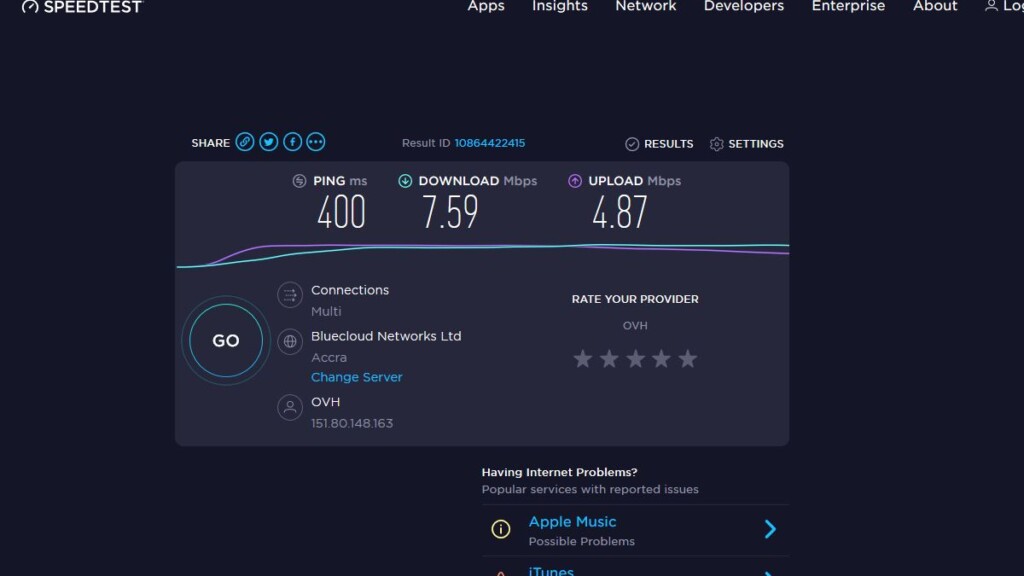Click the Connections mode icon
Image resolution: width=1024 pixels, height=576 pixels.
tap(290, 295)
